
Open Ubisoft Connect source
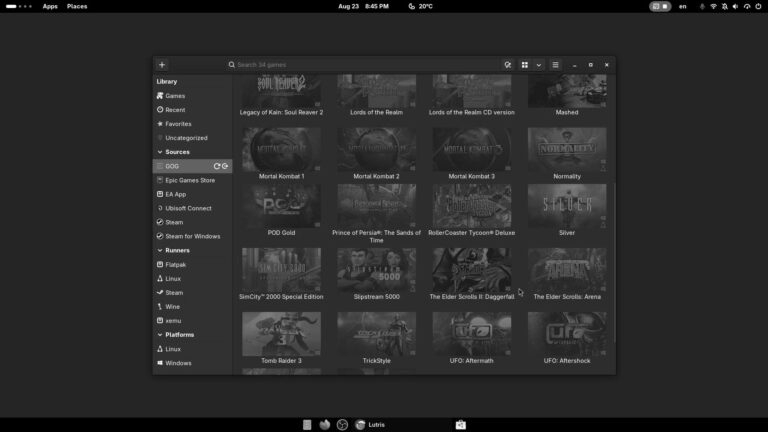click(x=192, y=208)
